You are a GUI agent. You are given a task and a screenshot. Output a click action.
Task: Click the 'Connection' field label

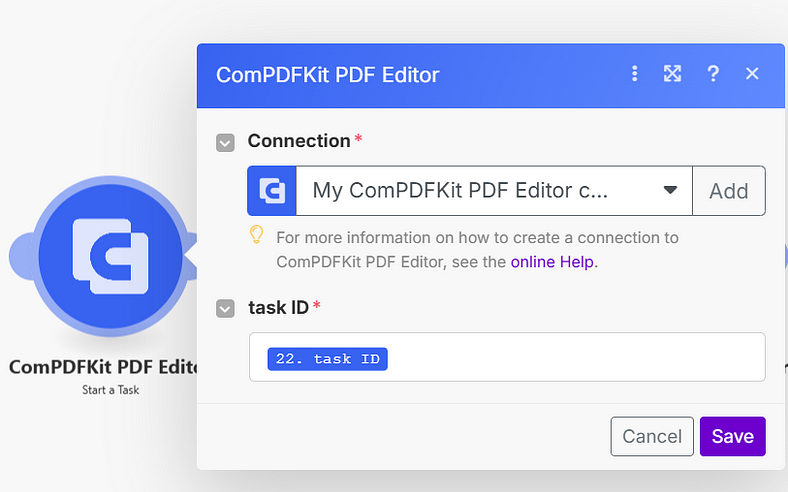point(299,141)
